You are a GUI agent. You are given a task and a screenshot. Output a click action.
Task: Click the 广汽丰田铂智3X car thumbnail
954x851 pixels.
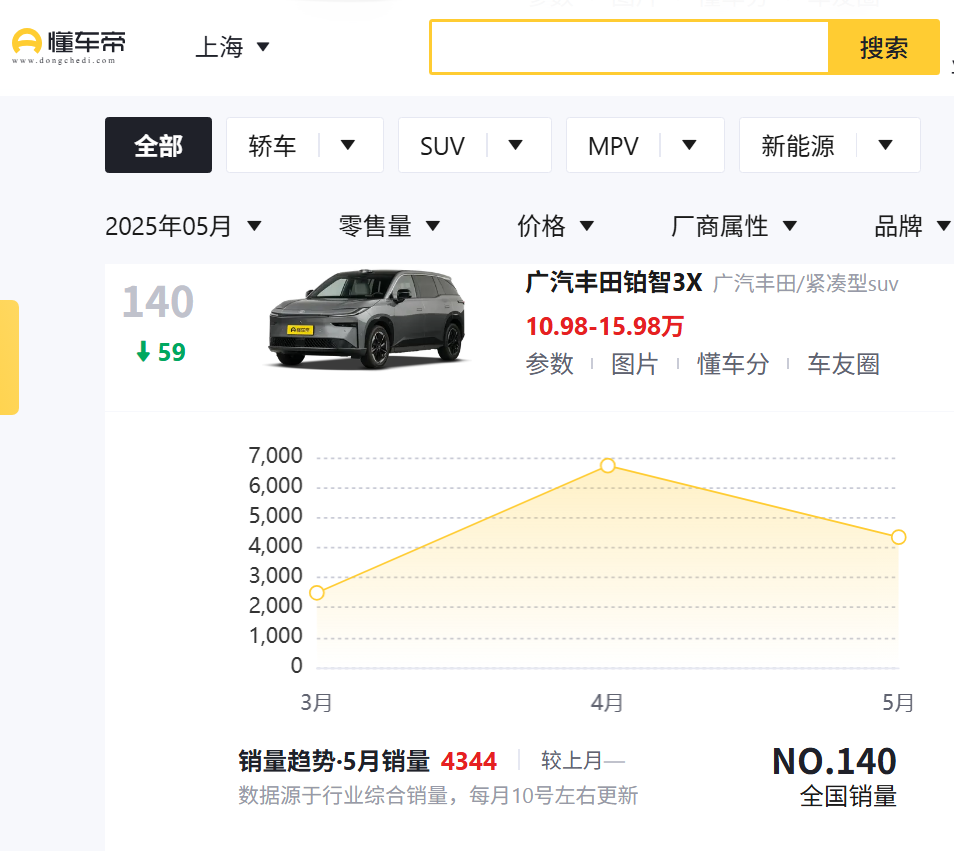click(367, 319)
